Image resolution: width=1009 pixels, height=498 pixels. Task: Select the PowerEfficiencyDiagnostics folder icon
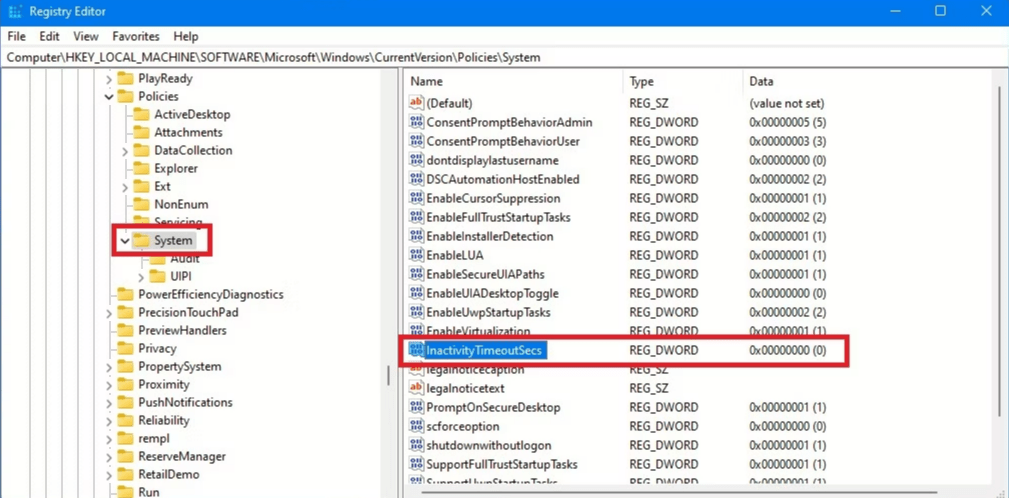pyautogui.click(x=125, y=295)
